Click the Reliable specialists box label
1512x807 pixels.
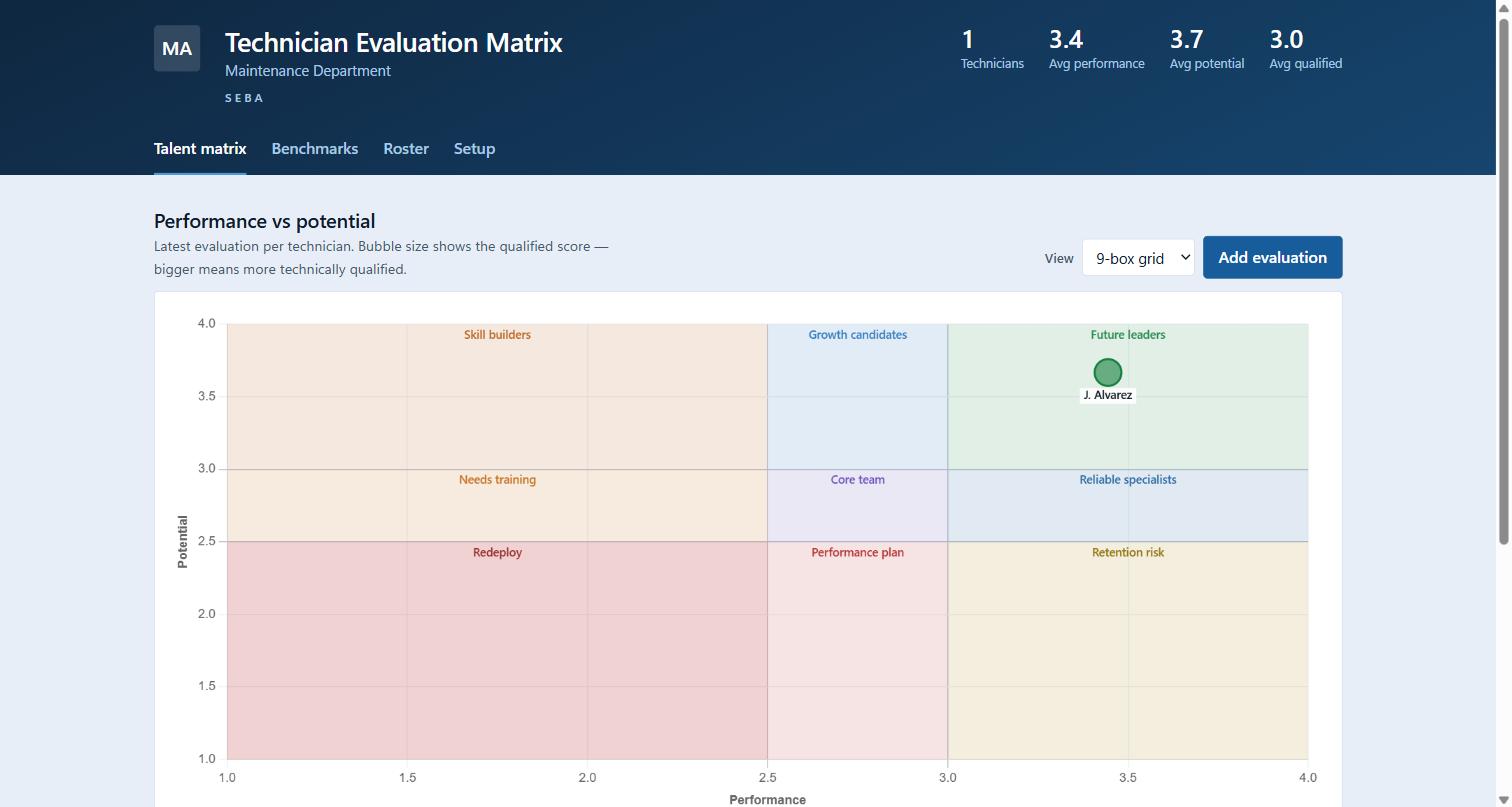pos(1128,480)
